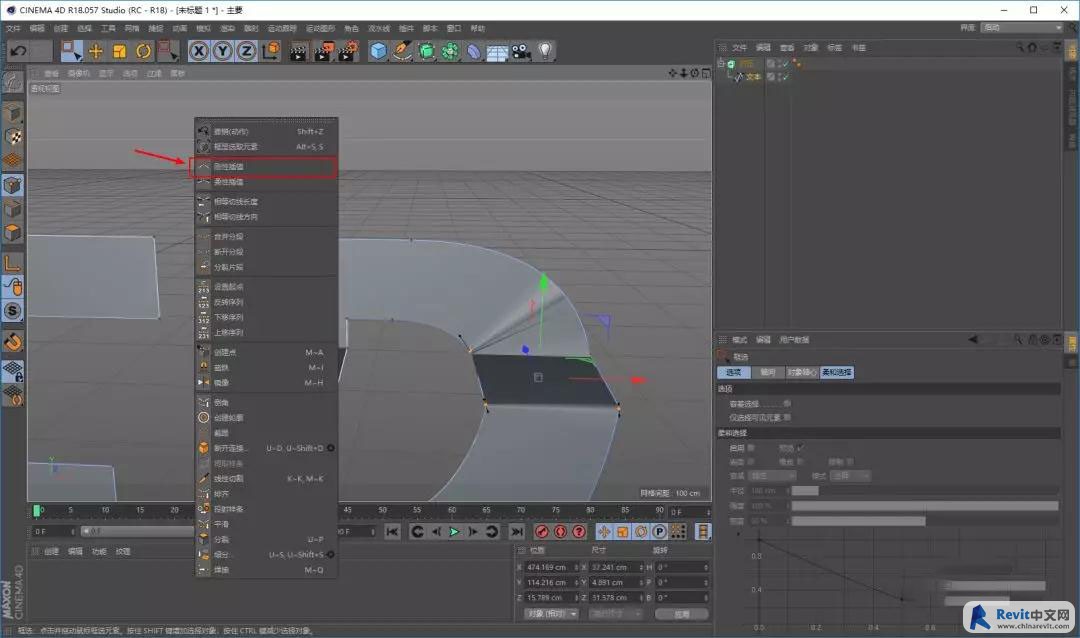Click the floor environment object icon
This screenshot has height=638, width=1080.
(497, 52)
